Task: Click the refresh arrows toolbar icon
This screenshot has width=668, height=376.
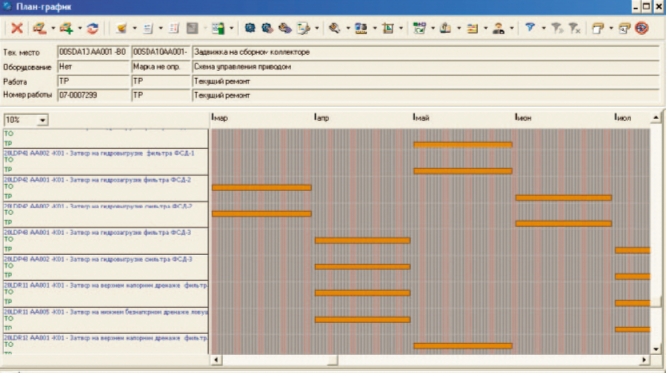Action: click(x=92, y=29)
